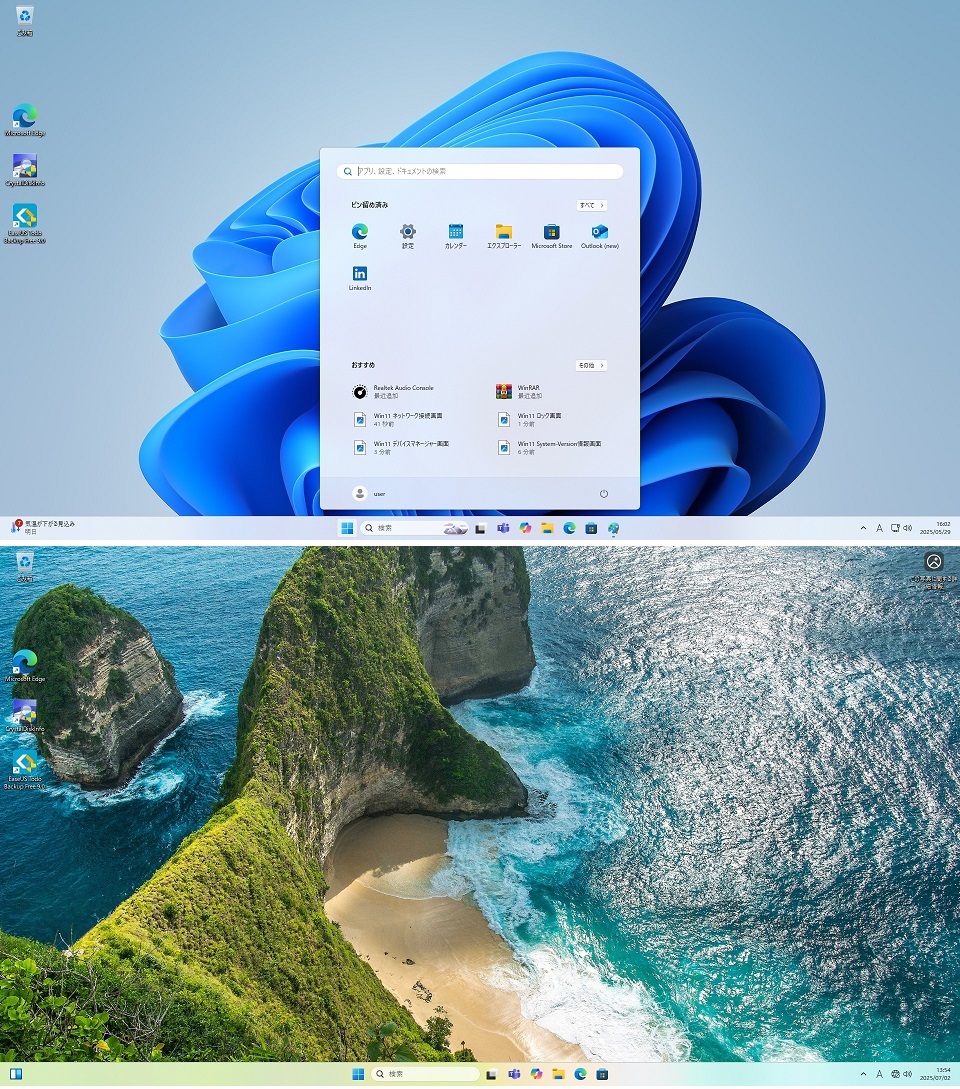Open Edge on blue-wallpaper desktop taskbar

coord(570,529)
